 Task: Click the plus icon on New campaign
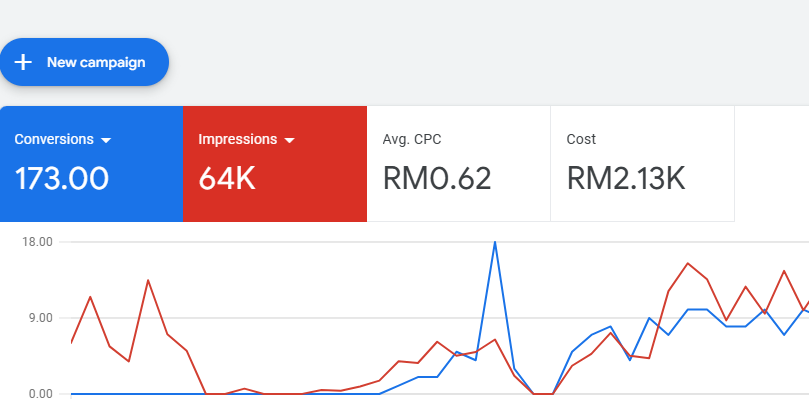pos(23,62)
